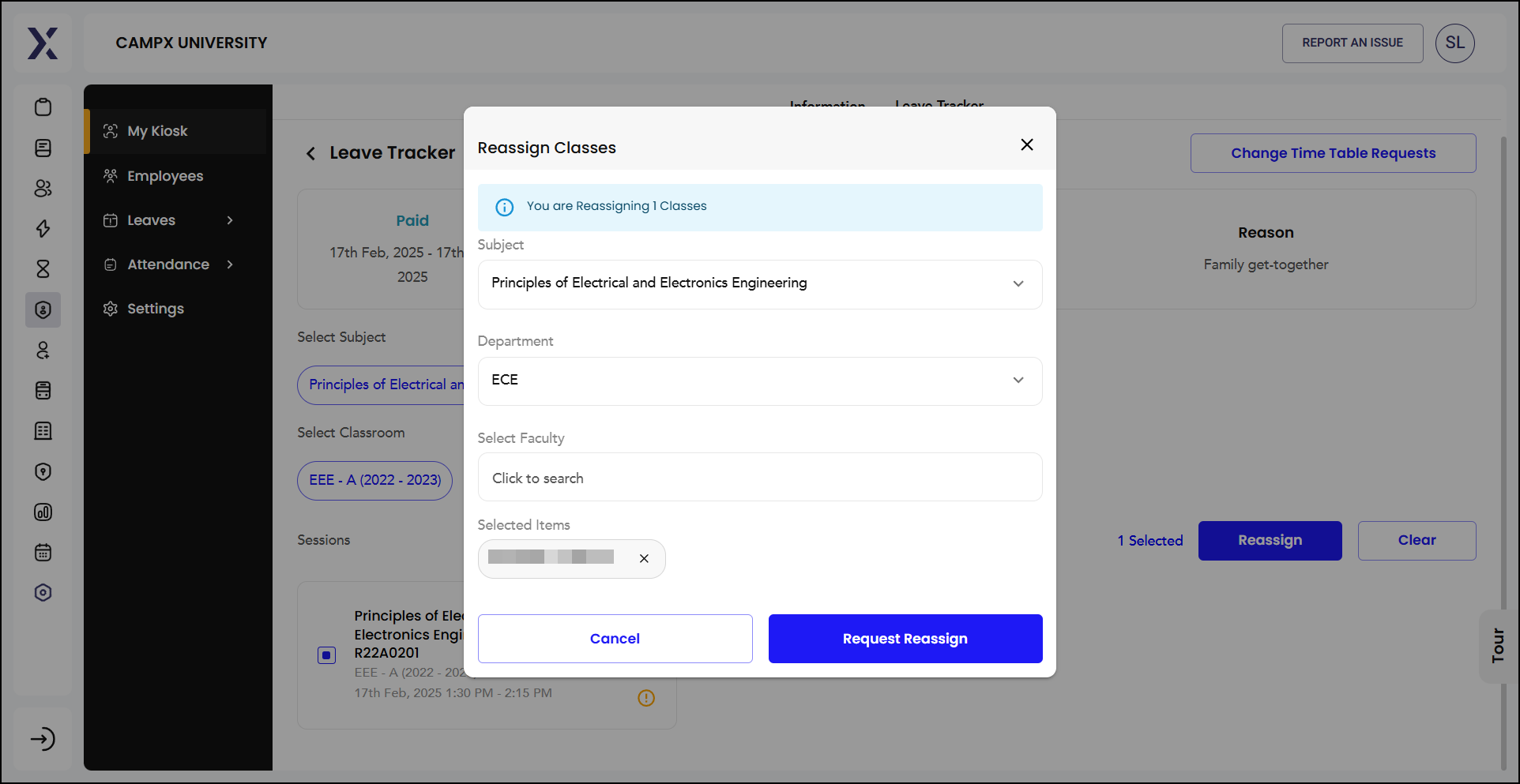The width and height of the screenshot is (1520, 784).
Task: Open the hexagon settings icon in left rail
Action: tap(43, 593)
